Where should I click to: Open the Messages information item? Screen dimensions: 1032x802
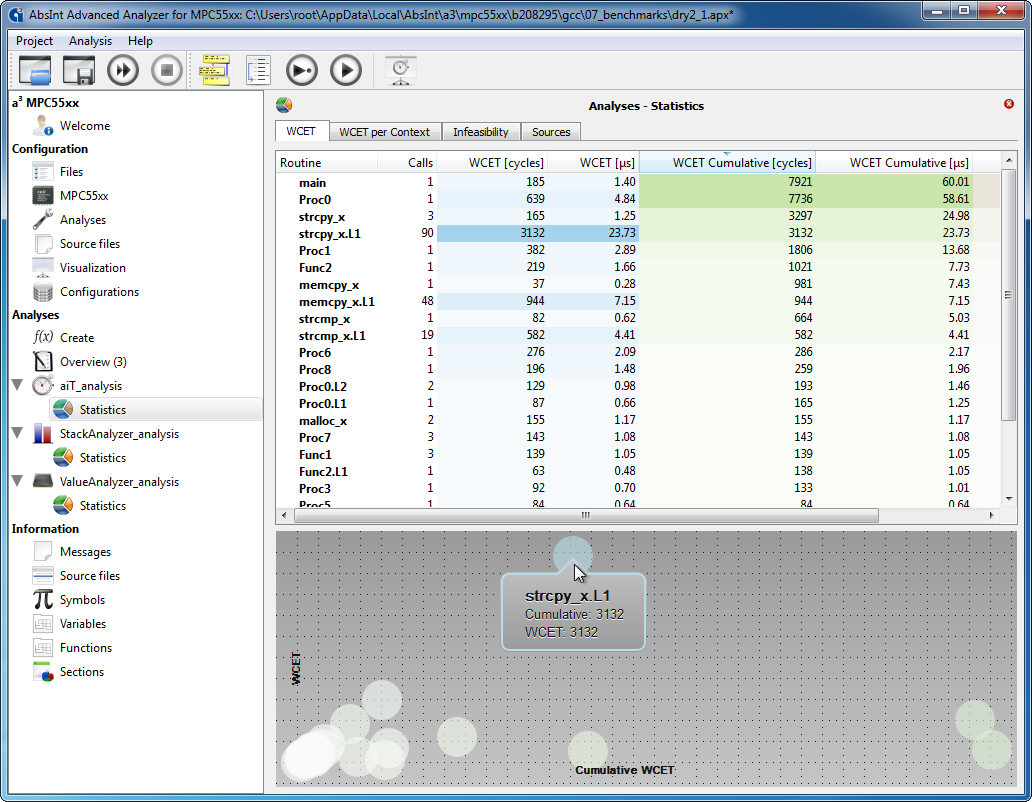coord(86,551)
